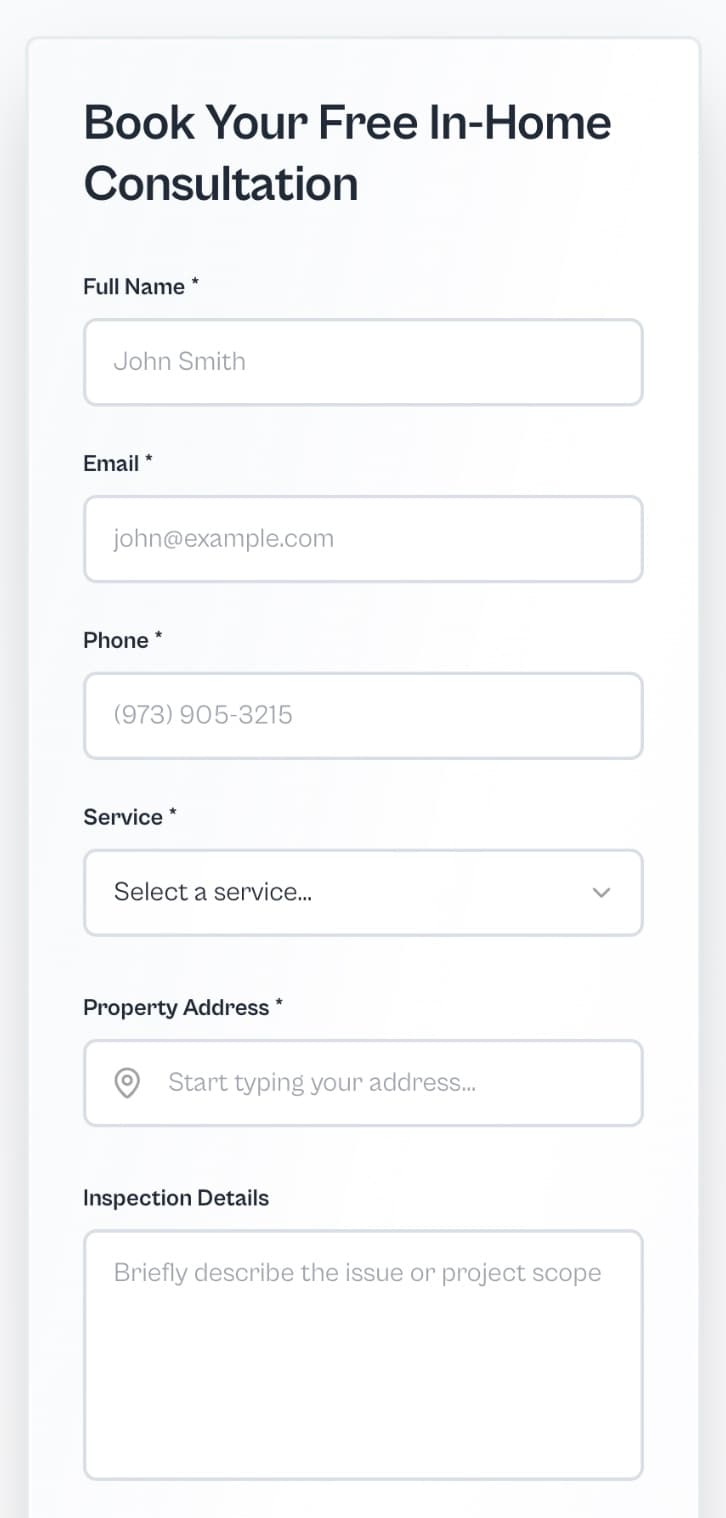Focus the Inspection Details text area

[363, 1355]
